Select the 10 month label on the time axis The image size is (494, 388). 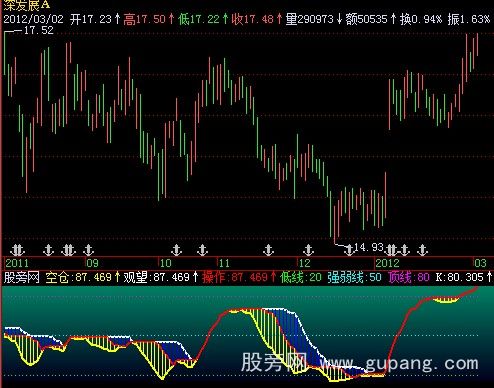(x=166, y=263)
